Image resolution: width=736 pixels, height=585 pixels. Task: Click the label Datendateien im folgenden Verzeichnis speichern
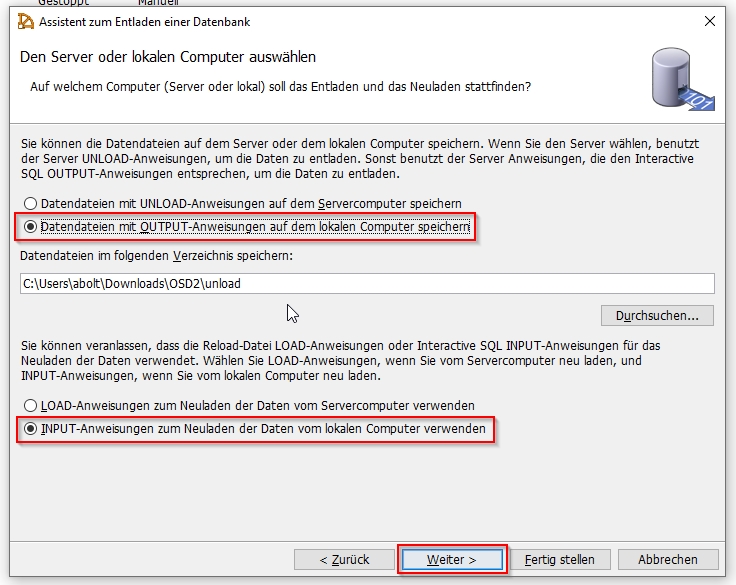pos(154,257)
